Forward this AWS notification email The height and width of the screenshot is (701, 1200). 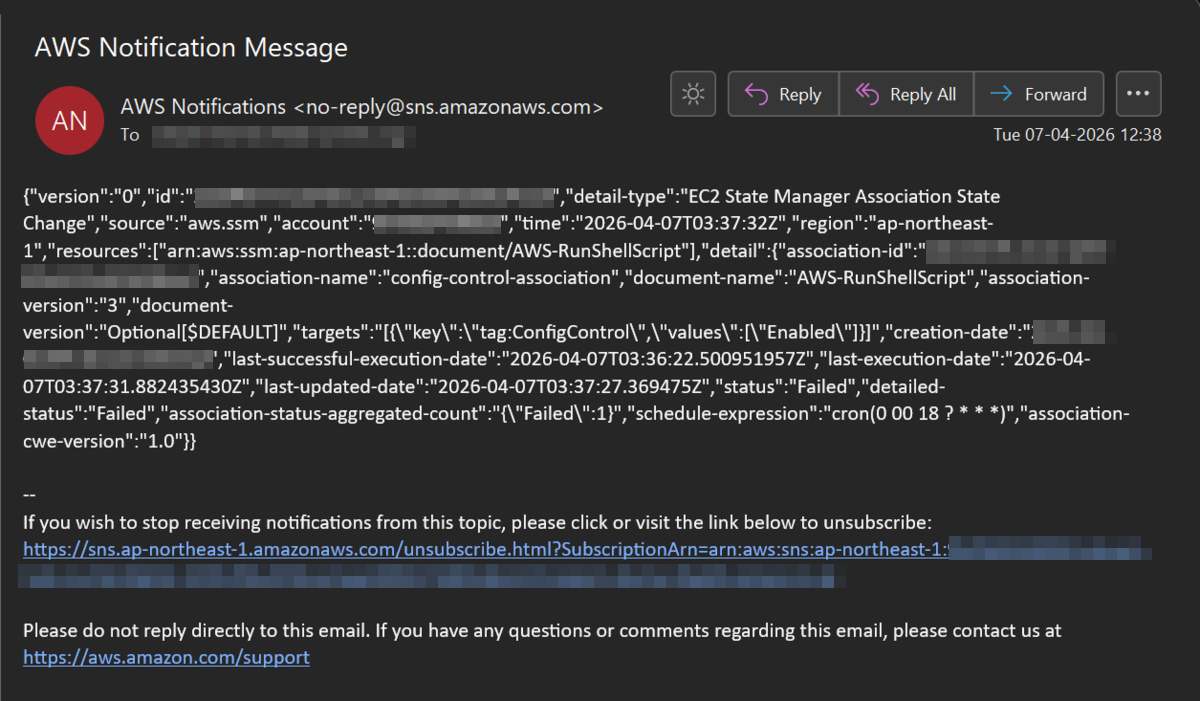(1038, 94)
